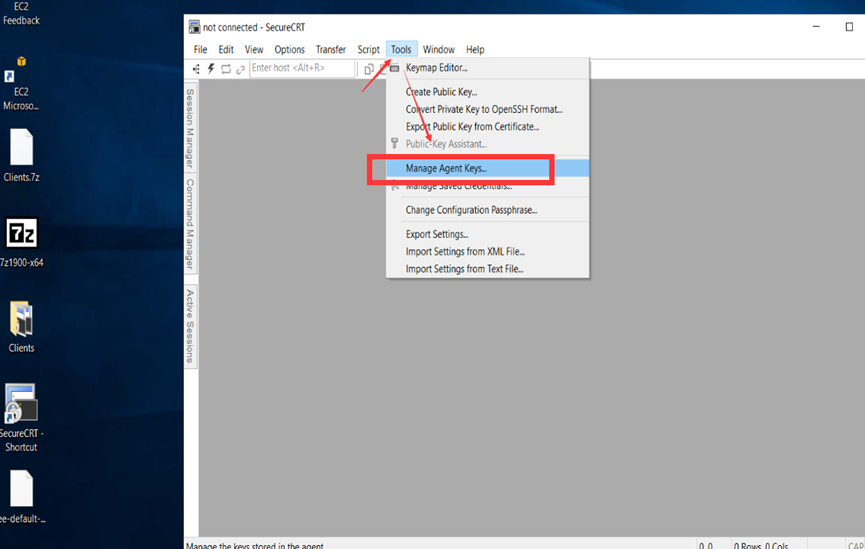
Task: Choose Import Settings from XML File
Action: (464, 252)
